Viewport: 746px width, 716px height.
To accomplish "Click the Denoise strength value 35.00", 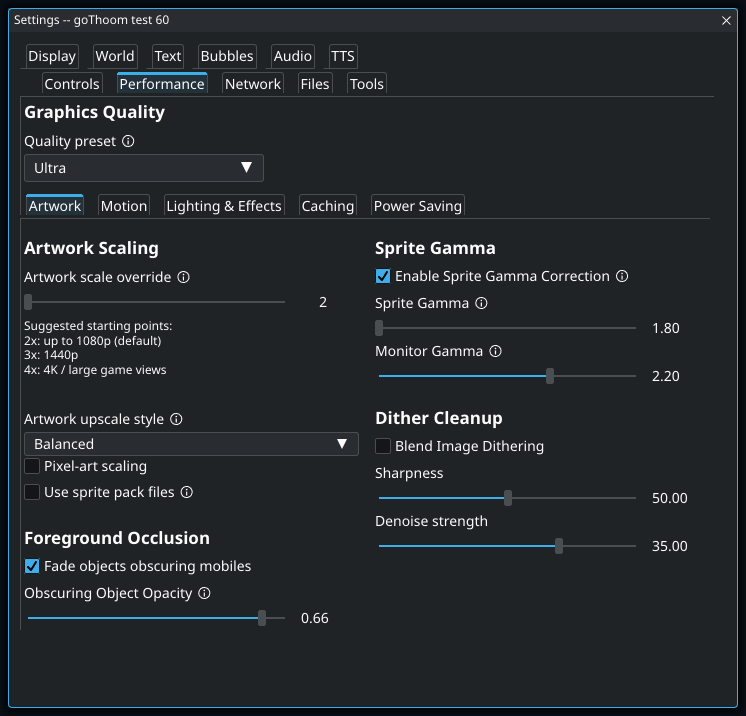I will [669, 546].
